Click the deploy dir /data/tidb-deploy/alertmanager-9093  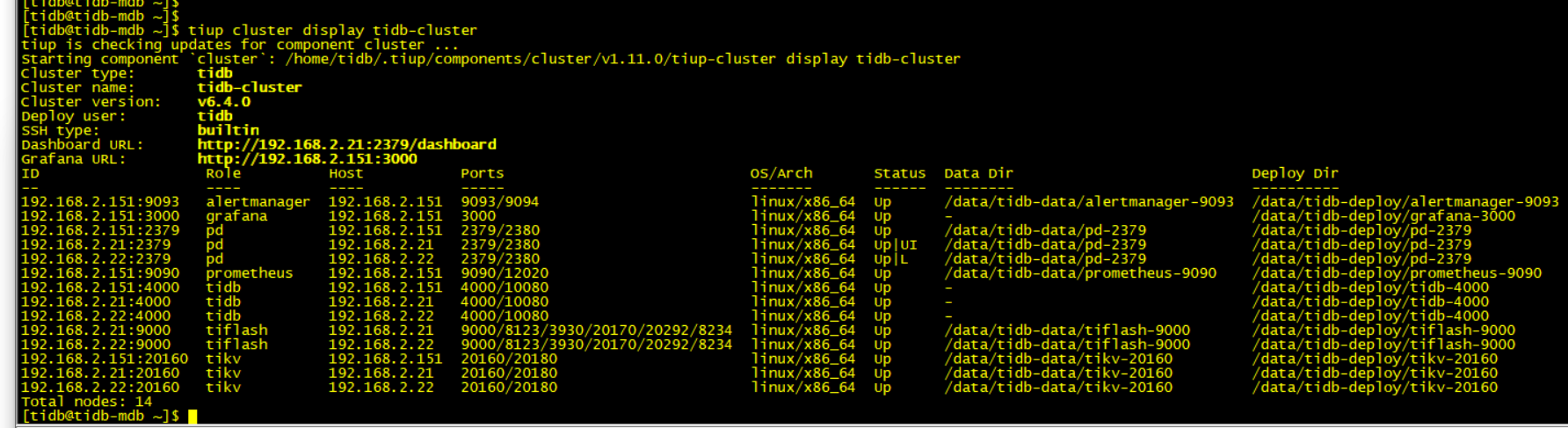(x=1405, y=201)
